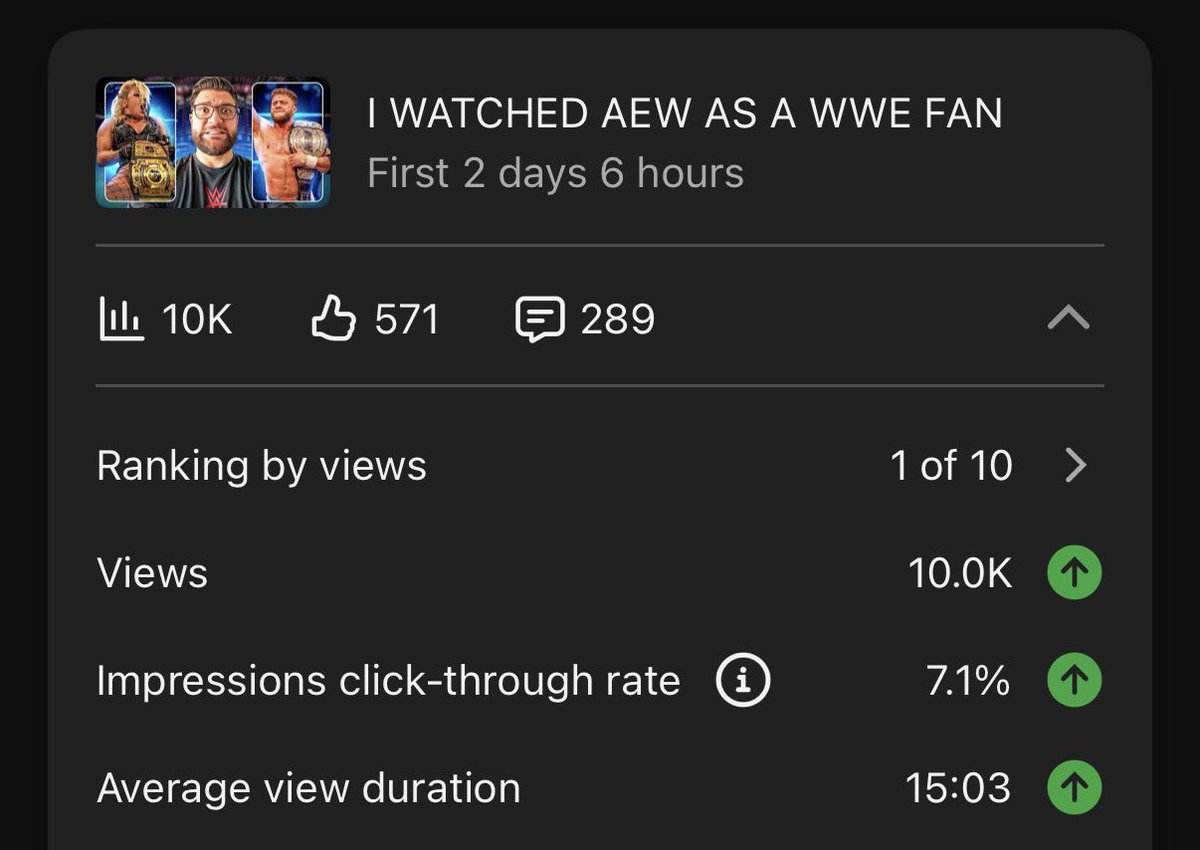
Task: Click Average view duration label
Action: pos(309,788)
